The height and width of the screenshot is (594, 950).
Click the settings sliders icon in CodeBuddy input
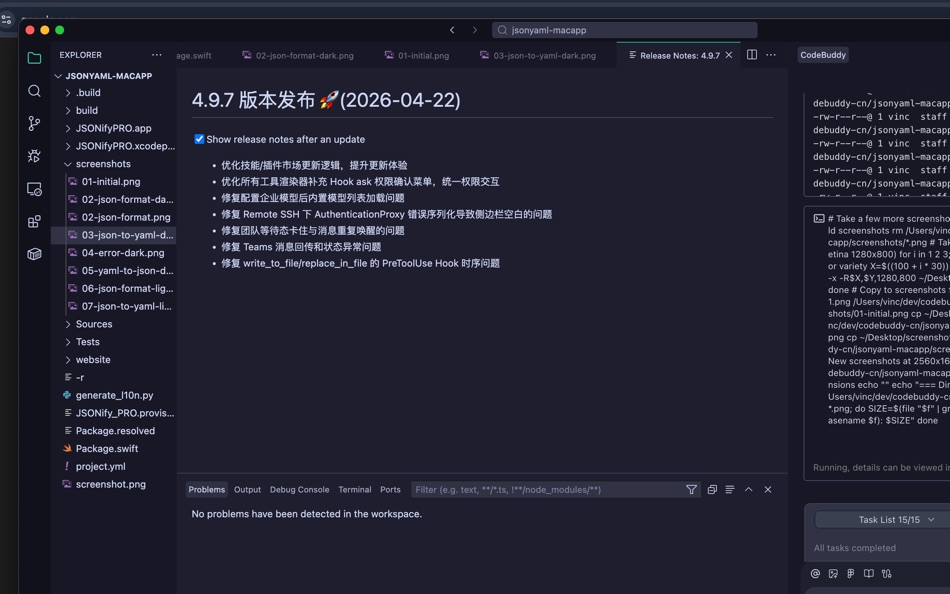click(x=887, y=573)
